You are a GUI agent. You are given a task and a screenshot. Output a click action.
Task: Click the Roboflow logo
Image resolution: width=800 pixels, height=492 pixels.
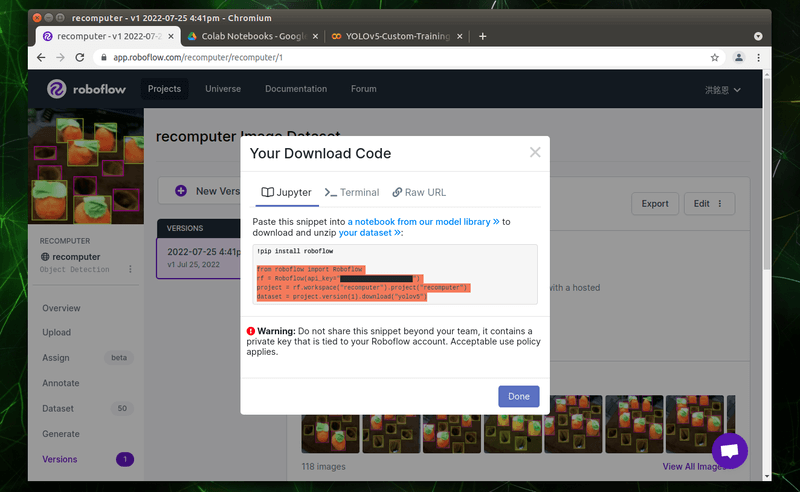(x=86, y=89)
